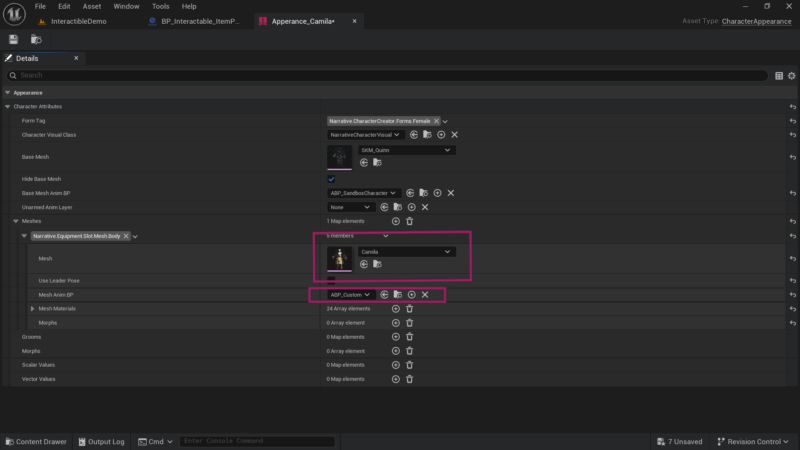The height and width of the screenshot is (450, 800).
Task: Use selected asset for Base Mesh Anim BP
Action: pos(410,193)
